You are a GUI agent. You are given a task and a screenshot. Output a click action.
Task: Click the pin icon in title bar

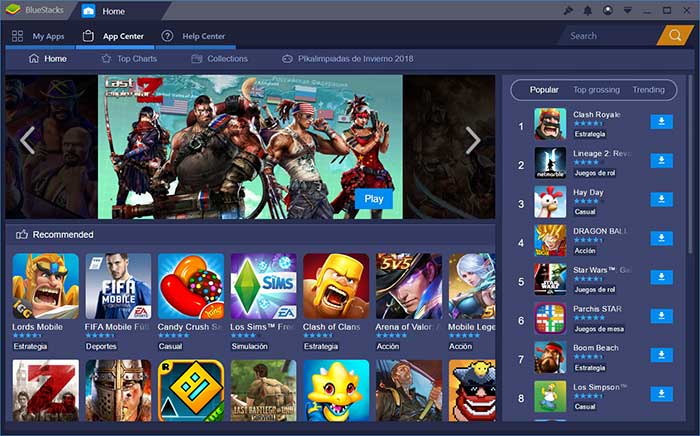click(x=568, y=10)
